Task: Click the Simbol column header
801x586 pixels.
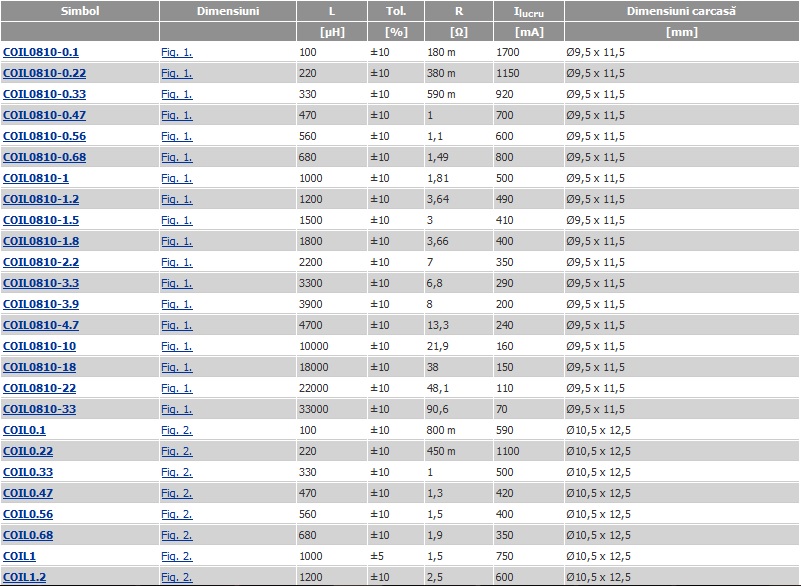Action: point(78,12)
